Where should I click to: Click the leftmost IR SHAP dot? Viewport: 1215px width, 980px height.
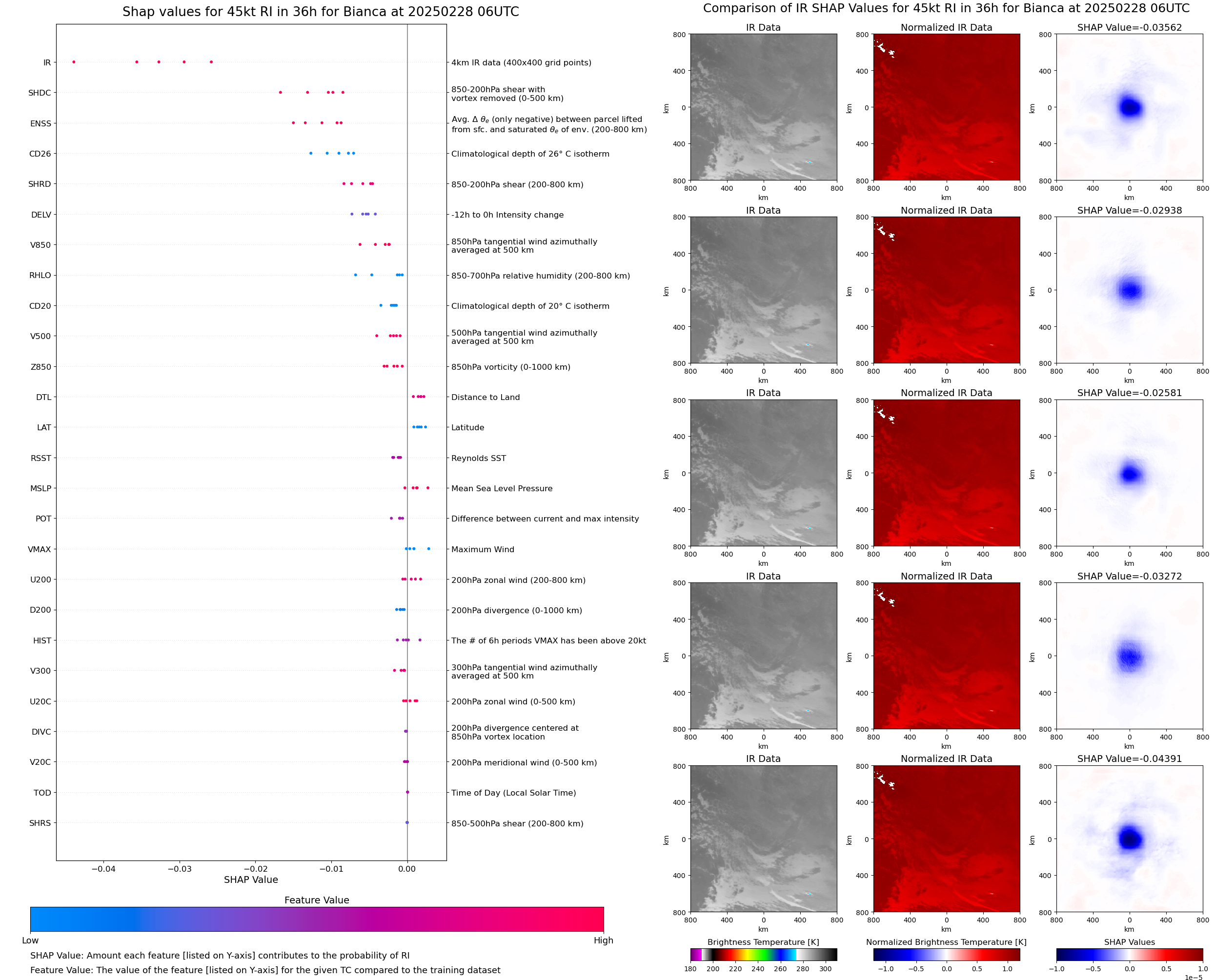tap(74, 62)
